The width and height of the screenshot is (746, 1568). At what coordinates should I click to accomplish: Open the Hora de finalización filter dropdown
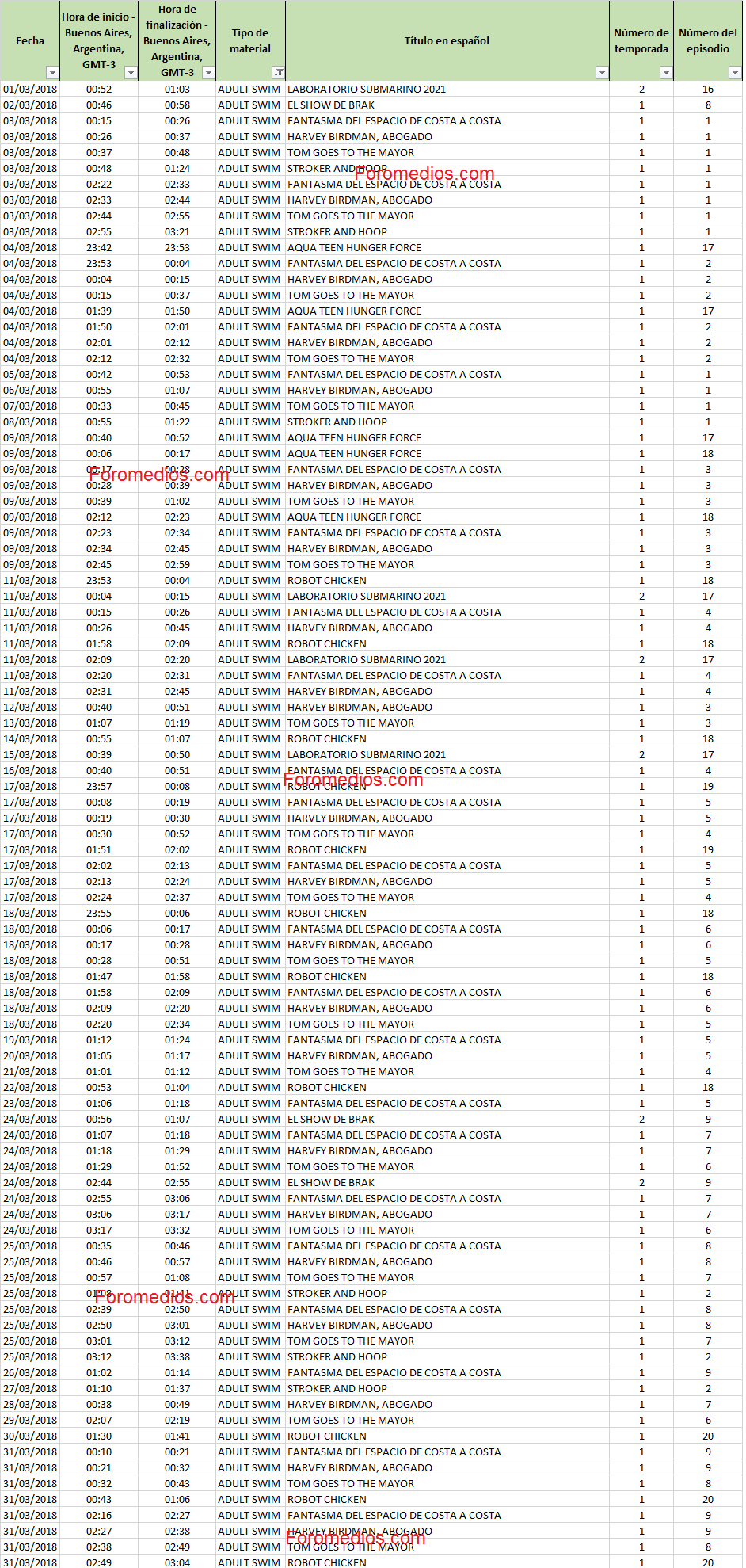[208, 73]
